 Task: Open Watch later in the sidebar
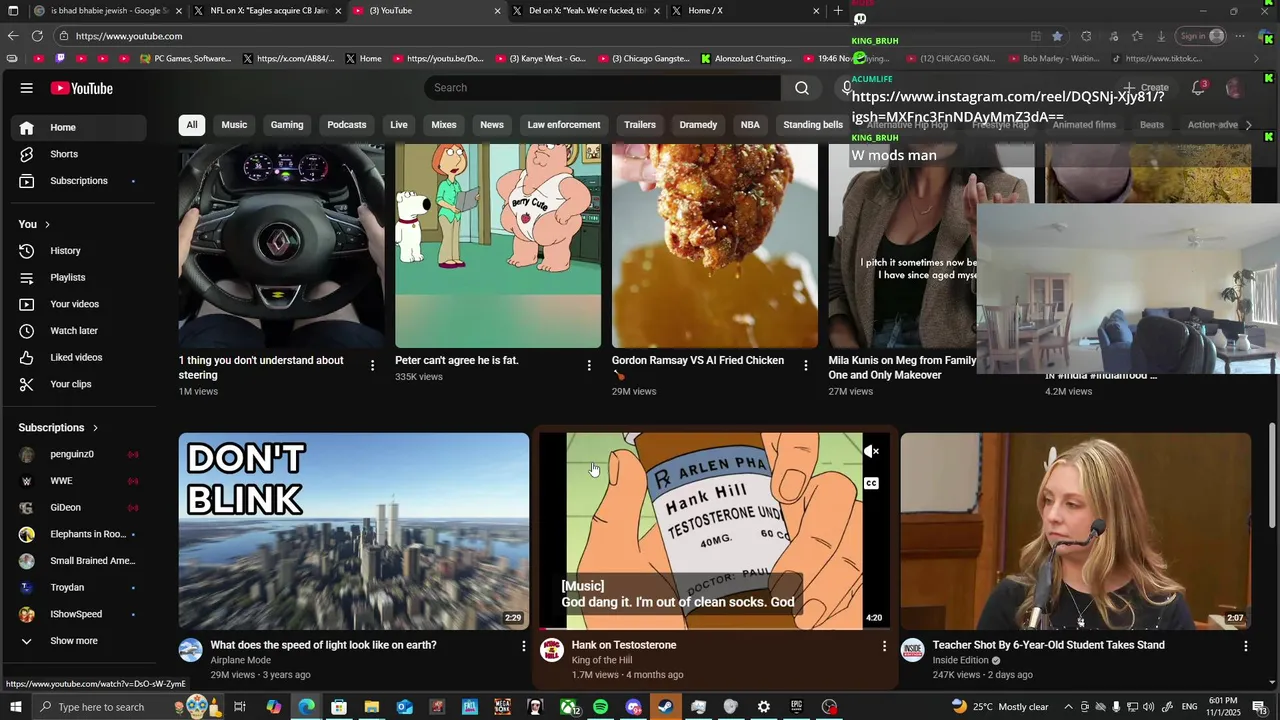pyautogui.click(x=78, y=331)
